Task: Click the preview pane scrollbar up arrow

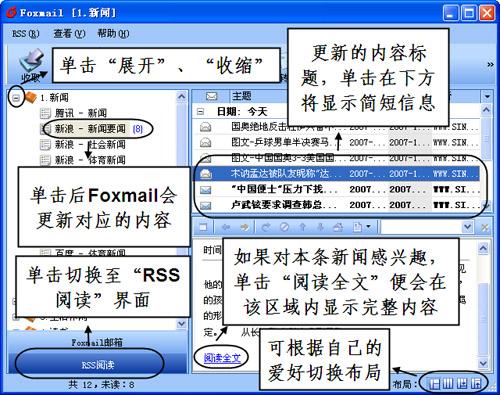Action: [x=483, y=248]
